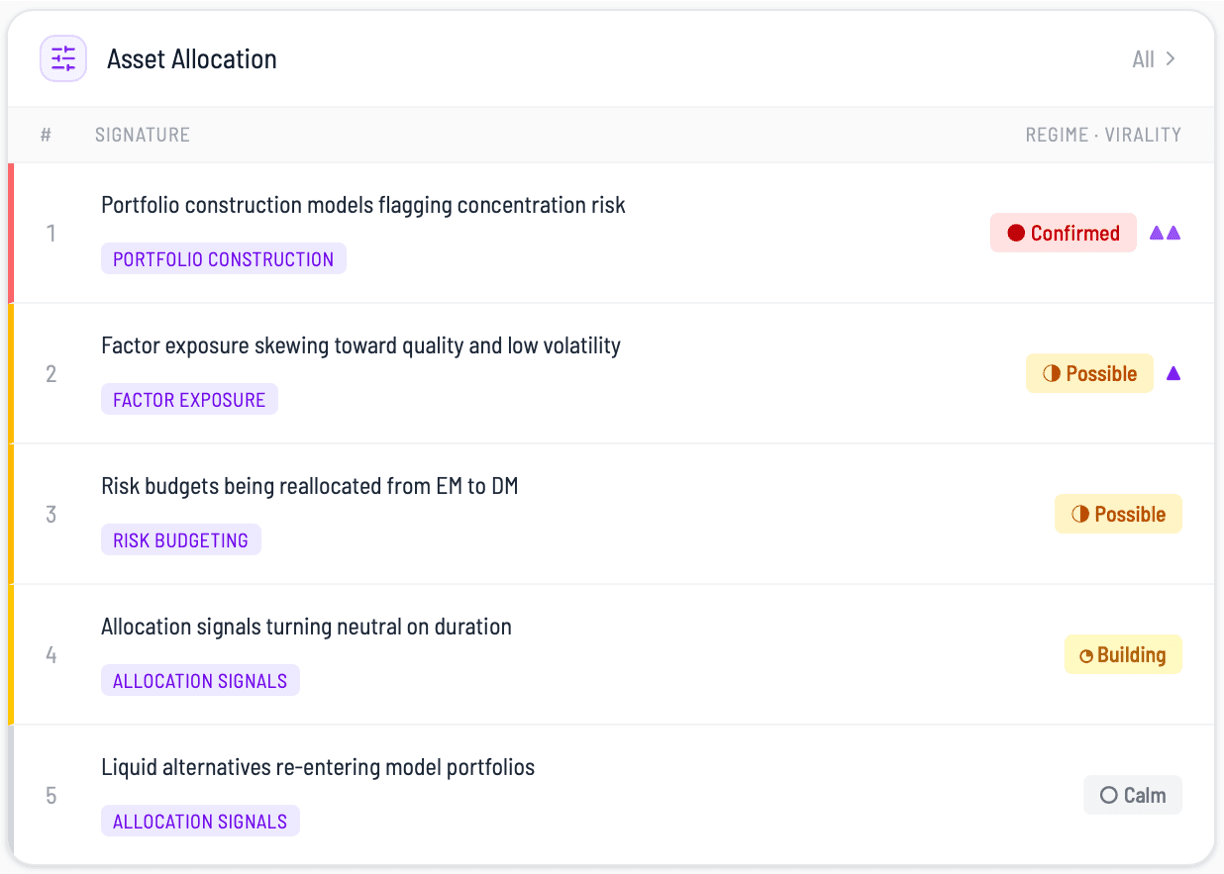Viewport: 1224px width, 874px height.
Task: Select the RISK BUDGETING tag
Action: click(181, 540)
